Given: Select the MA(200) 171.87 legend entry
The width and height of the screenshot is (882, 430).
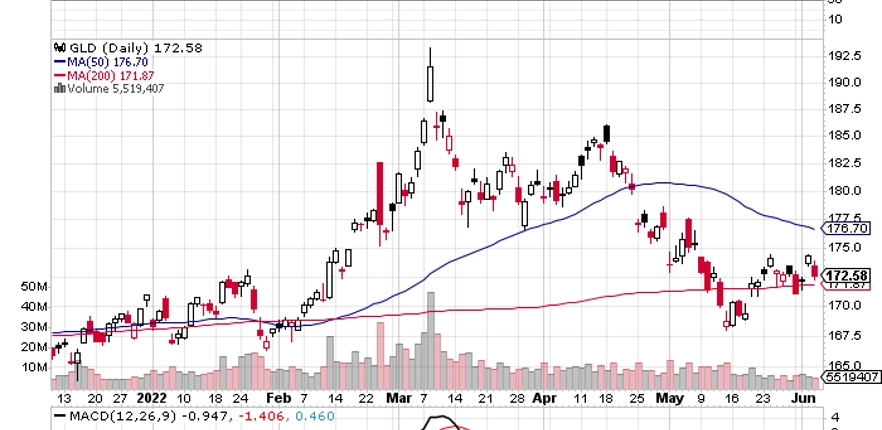Looking at the screenshot, I should (x=110, y=75).
